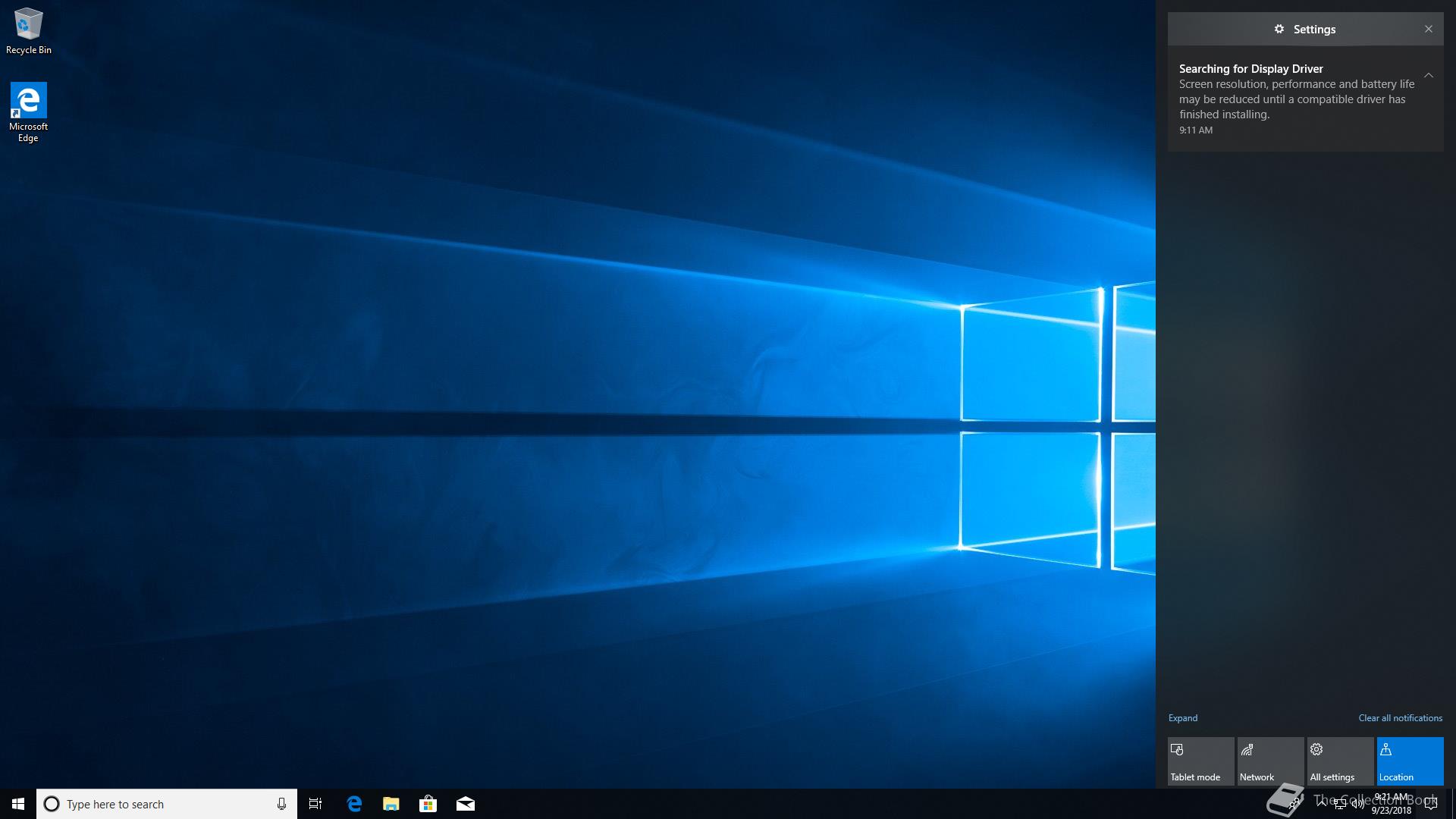1456x819 pixels.
Task: Select the Microsoft Edge desktop shortcut
Action: point(28,112)
